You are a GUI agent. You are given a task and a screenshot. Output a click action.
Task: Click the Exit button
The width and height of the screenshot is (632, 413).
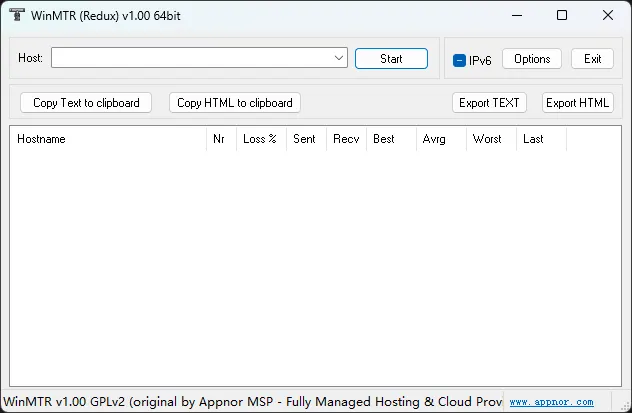click(593, 59)
